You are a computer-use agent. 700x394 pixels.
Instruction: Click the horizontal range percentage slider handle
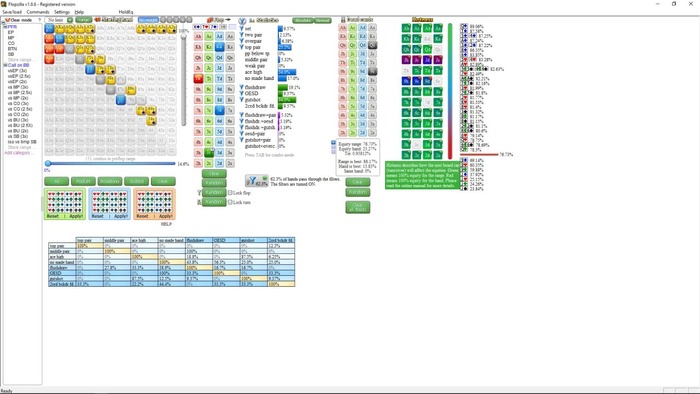48,164
